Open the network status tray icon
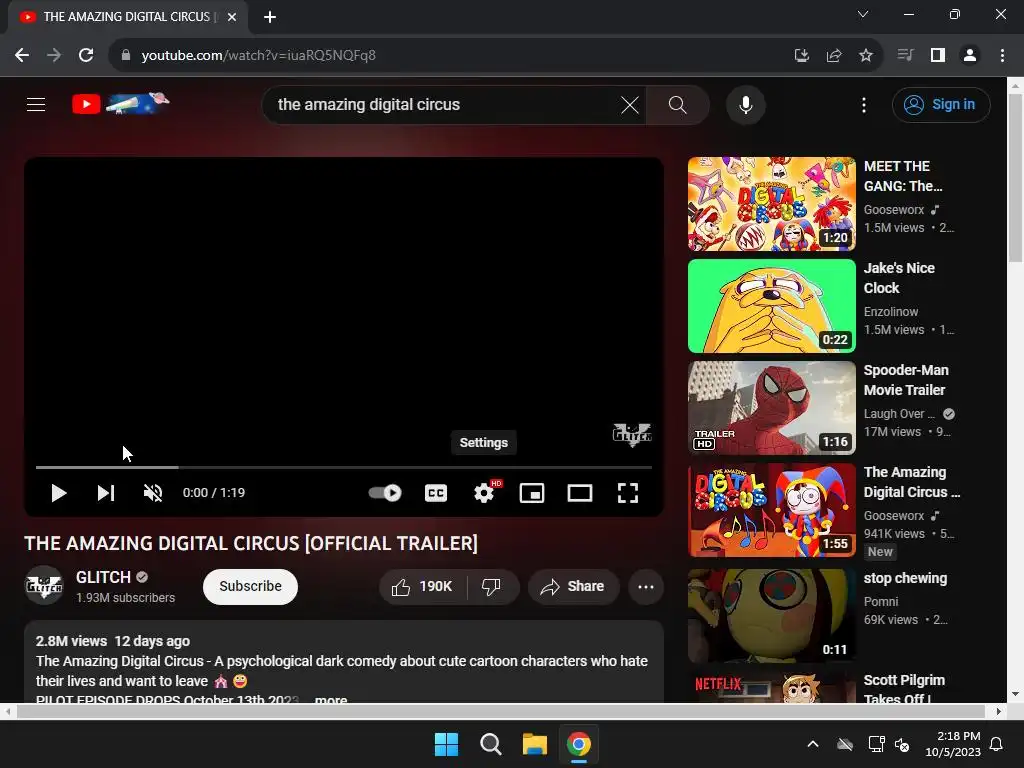1024x768 pixels. (x=876, y=744)
